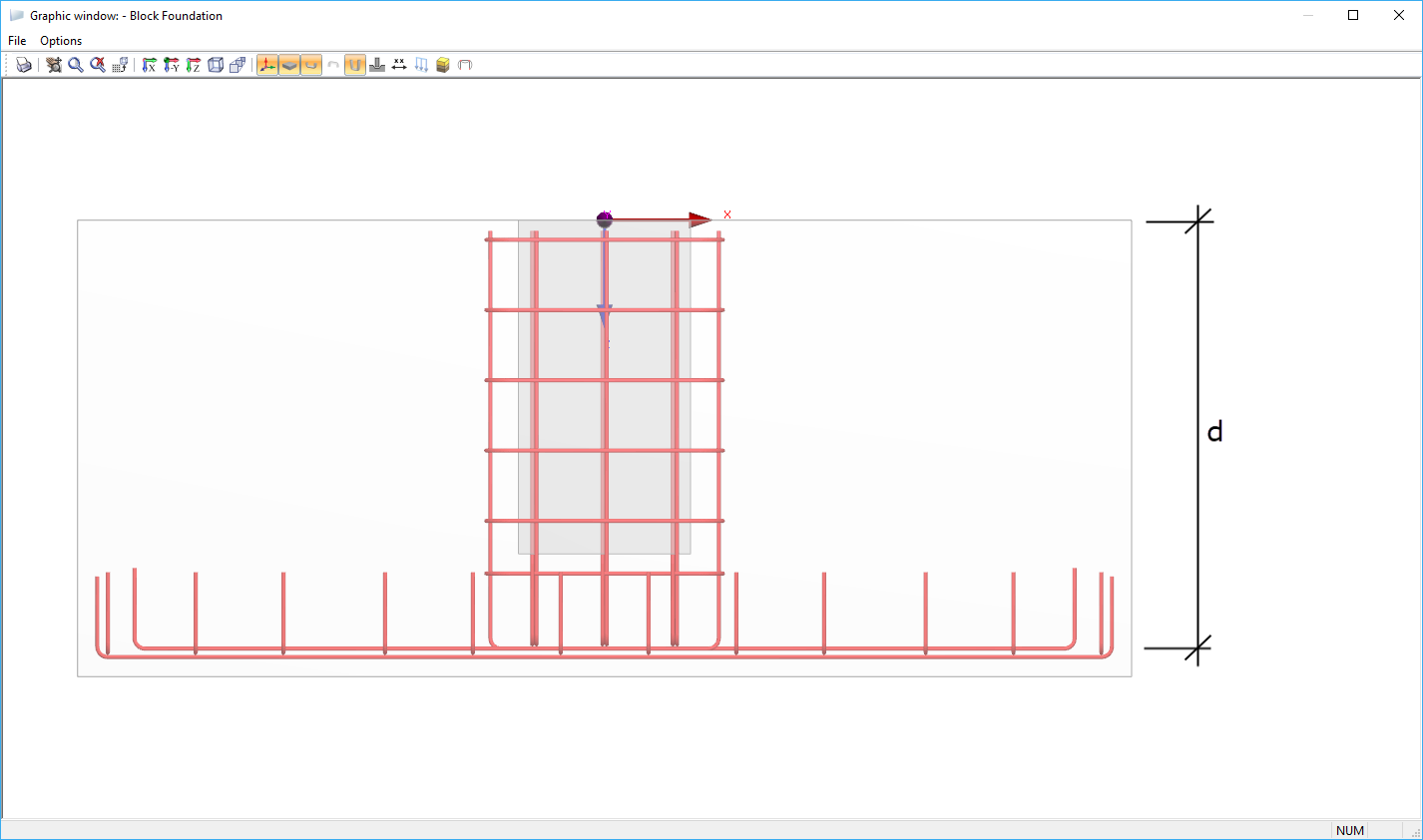
Task: Click the NUM status bar indicator
Action: click(1349, 830)
